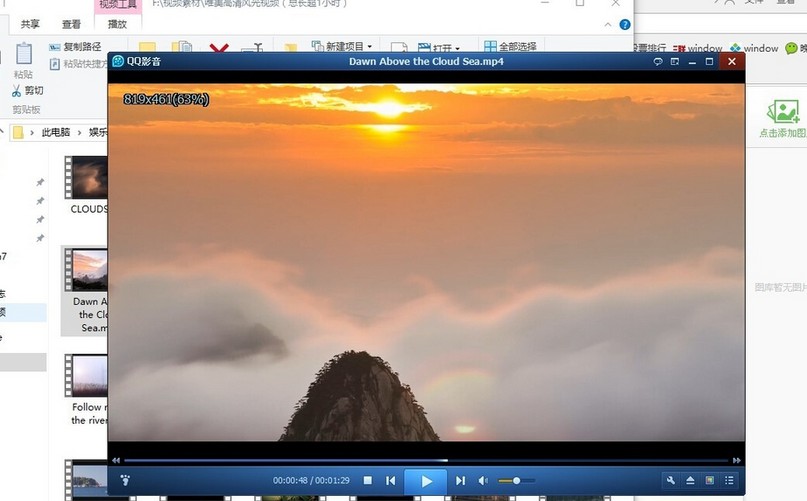The width and height of the screenshot is (807, 501).
Task: Click the chat bubble icon in title bar
Action: pyautogui.click(x=658, y=62)
